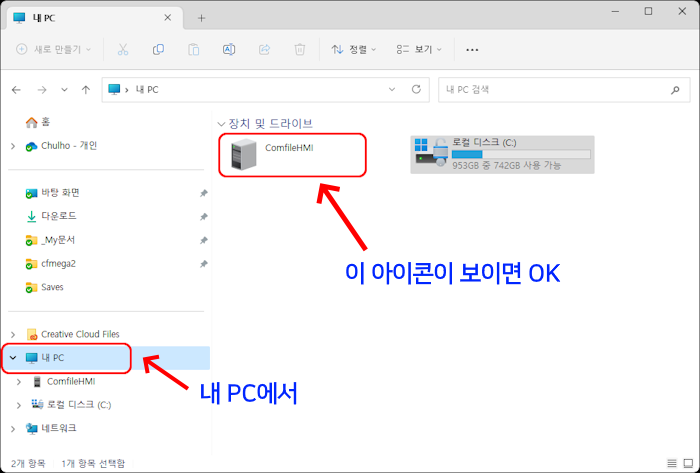Expand the ComfileHMI tree node

tap(20, 381)
